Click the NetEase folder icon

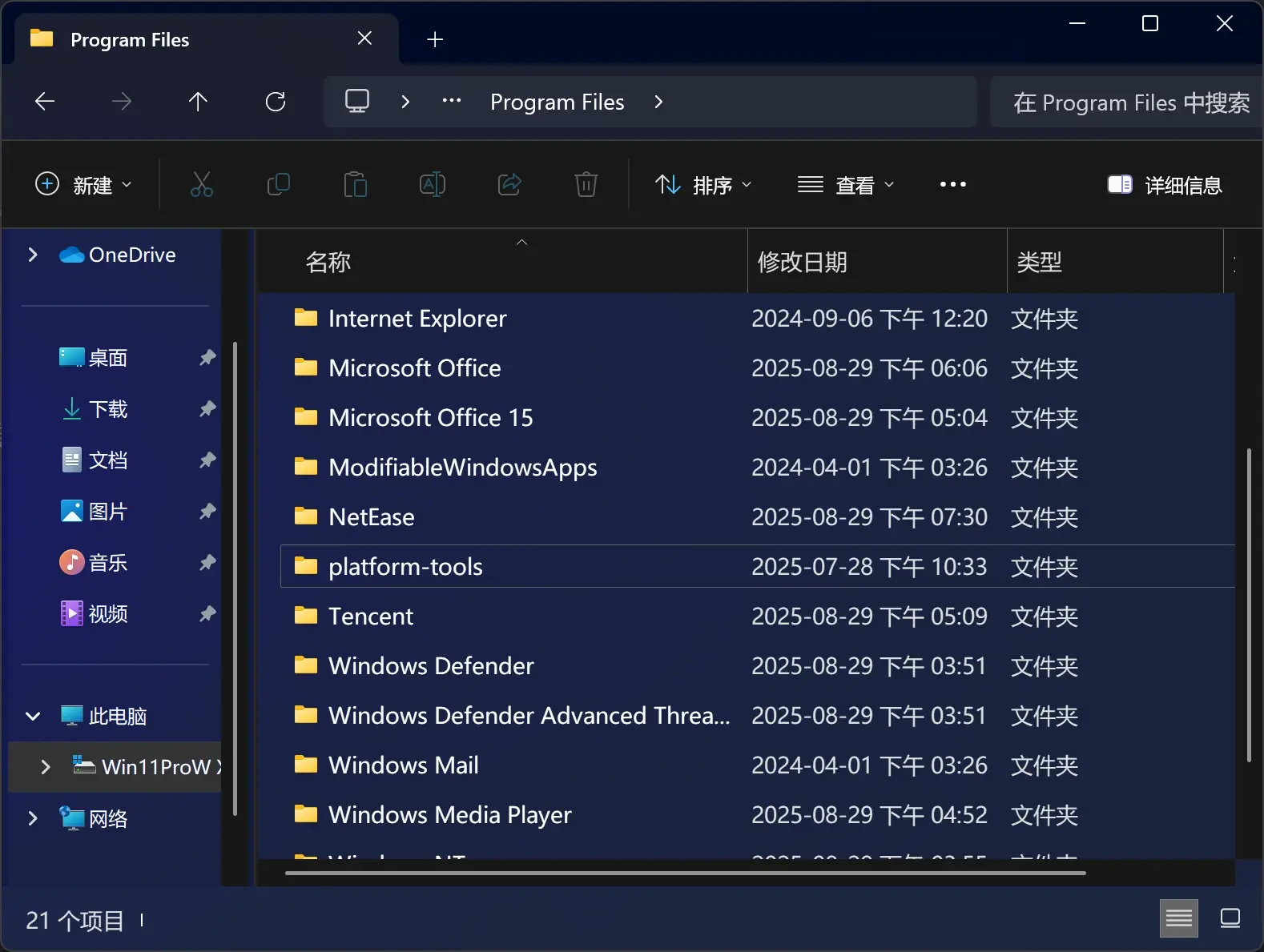click(x=306, y=516)
